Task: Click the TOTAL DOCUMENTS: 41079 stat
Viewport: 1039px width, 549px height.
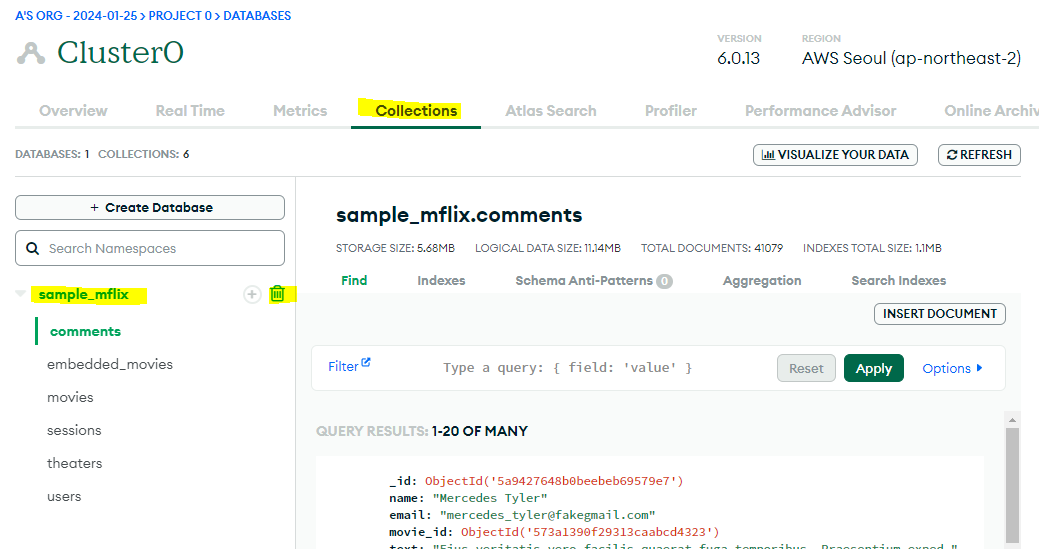Action: 712,248
